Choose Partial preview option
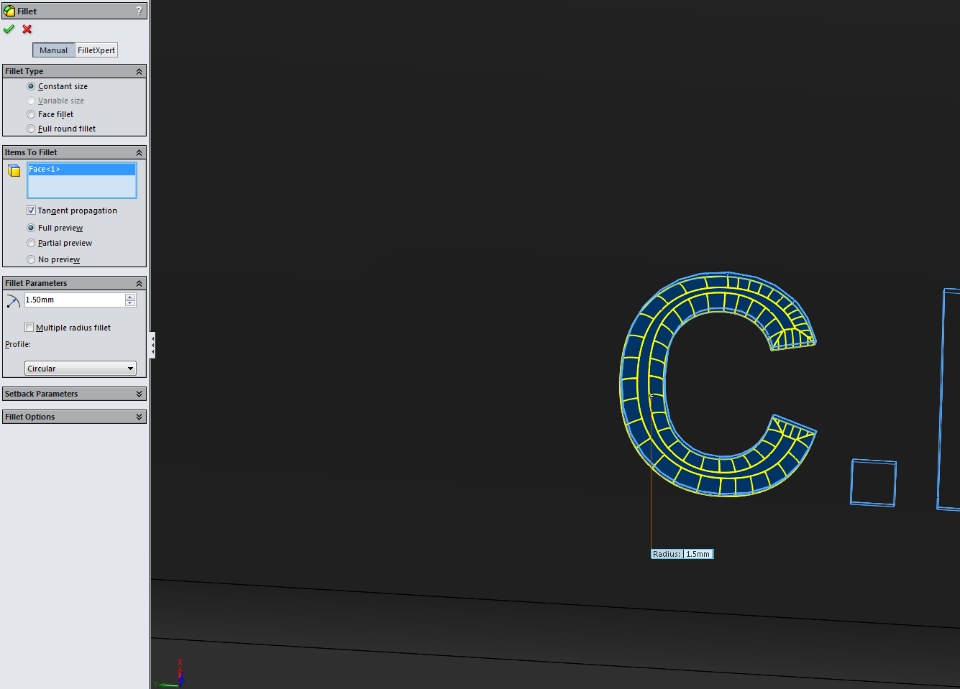Image resolution: width=960 pixels, height=689 pixels. point(31,243)
